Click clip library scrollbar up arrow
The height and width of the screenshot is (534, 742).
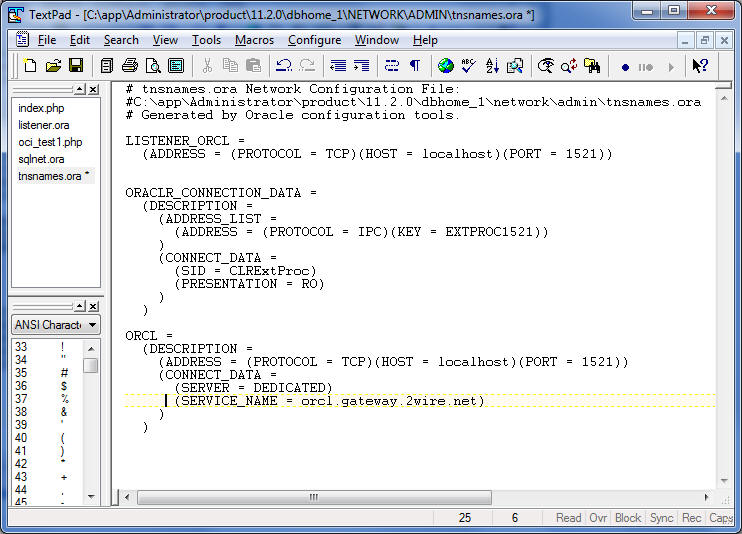click(x=91, y=349)
